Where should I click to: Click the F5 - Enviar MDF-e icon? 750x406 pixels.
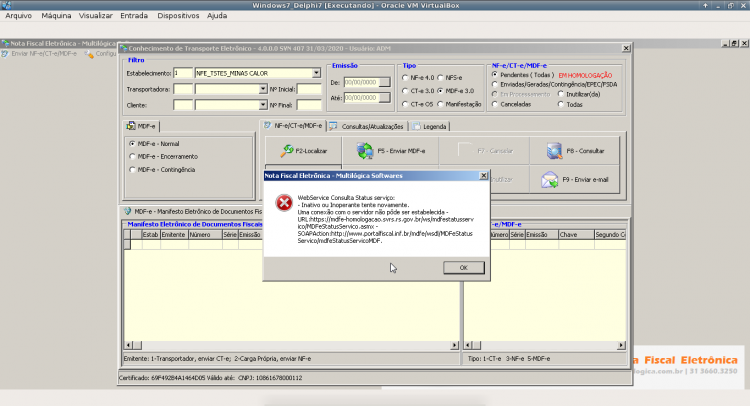tap(365, 151)
